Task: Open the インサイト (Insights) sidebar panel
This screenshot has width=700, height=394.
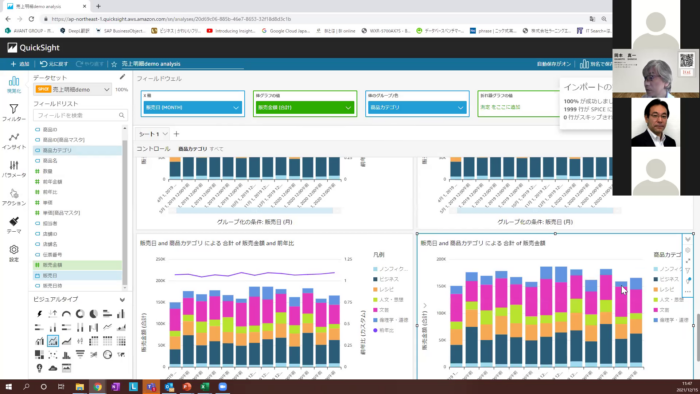Action: click(x=14, y=141)
